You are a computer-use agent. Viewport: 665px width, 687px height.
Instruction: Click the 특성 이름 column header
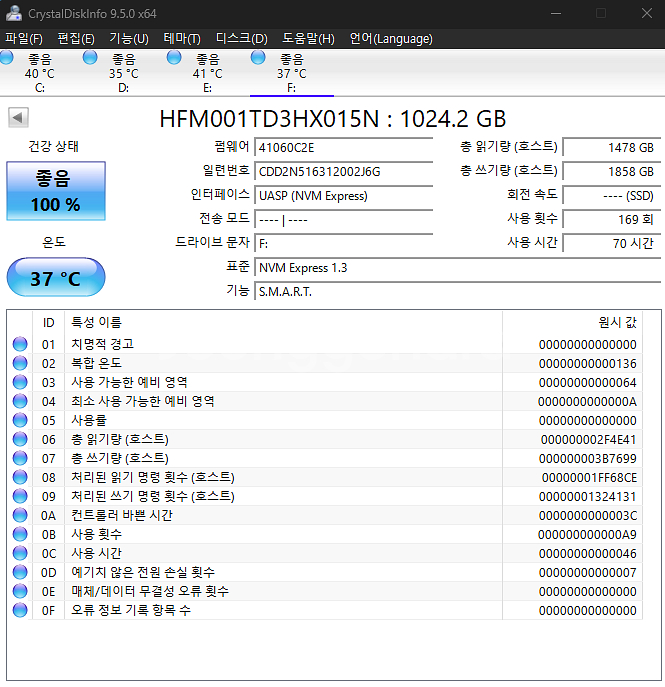(x=283, y=322)
